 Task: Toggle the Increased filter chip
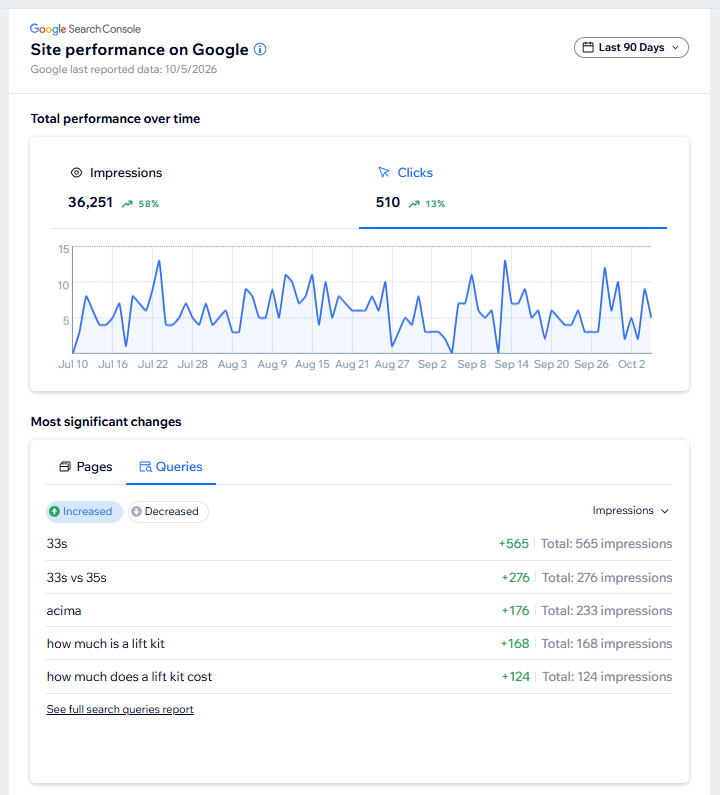[x=84, y=511]
